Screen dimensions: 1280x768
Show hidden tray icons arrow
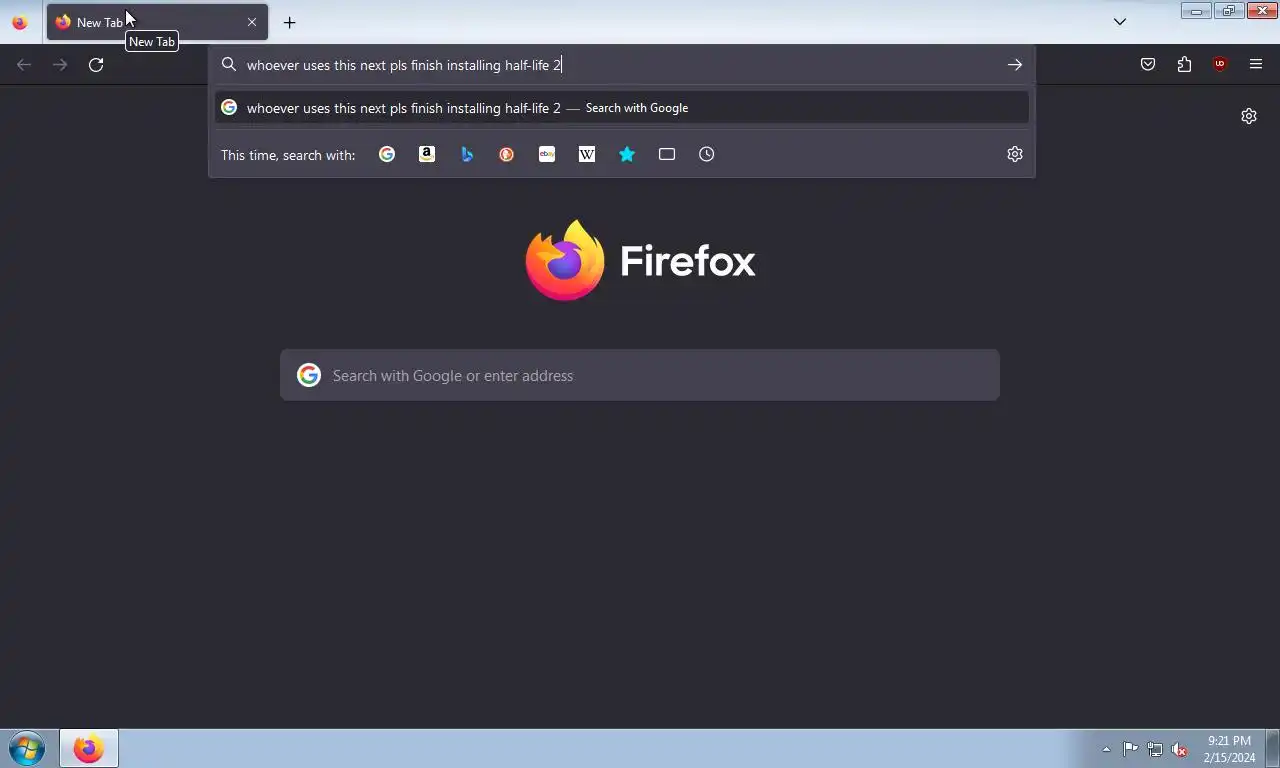tap(1106, 749)
